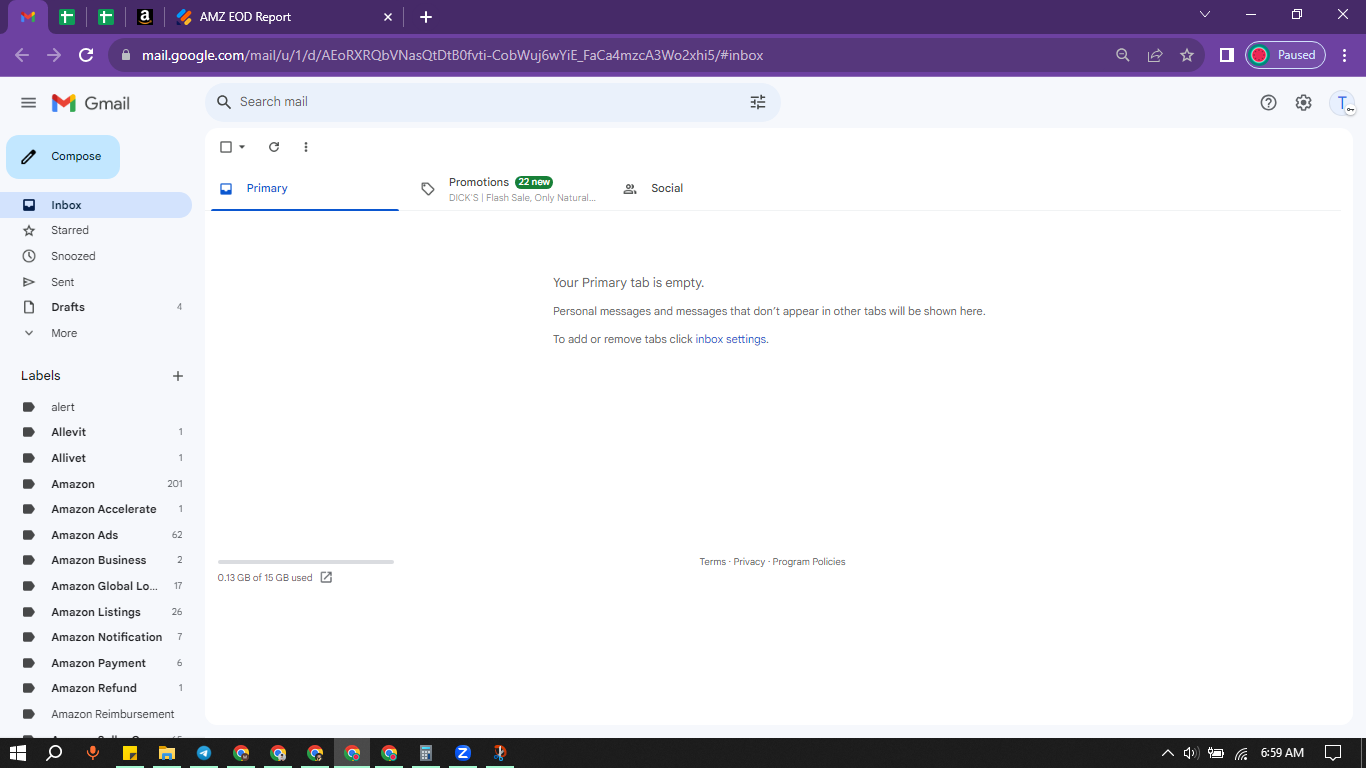This screenshot has width=1366, height=768.
Task: Switch to the AMZ EOD Report tab
Action: pos(285,17)
